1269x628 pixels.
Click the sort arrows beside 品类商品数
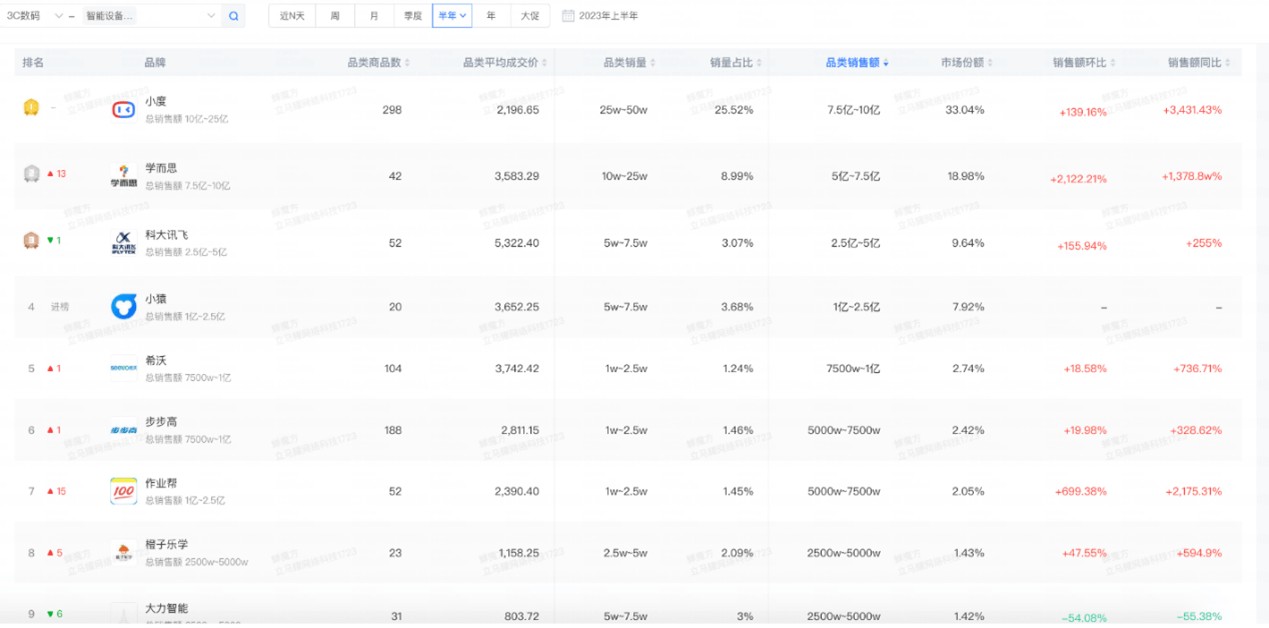407,63
